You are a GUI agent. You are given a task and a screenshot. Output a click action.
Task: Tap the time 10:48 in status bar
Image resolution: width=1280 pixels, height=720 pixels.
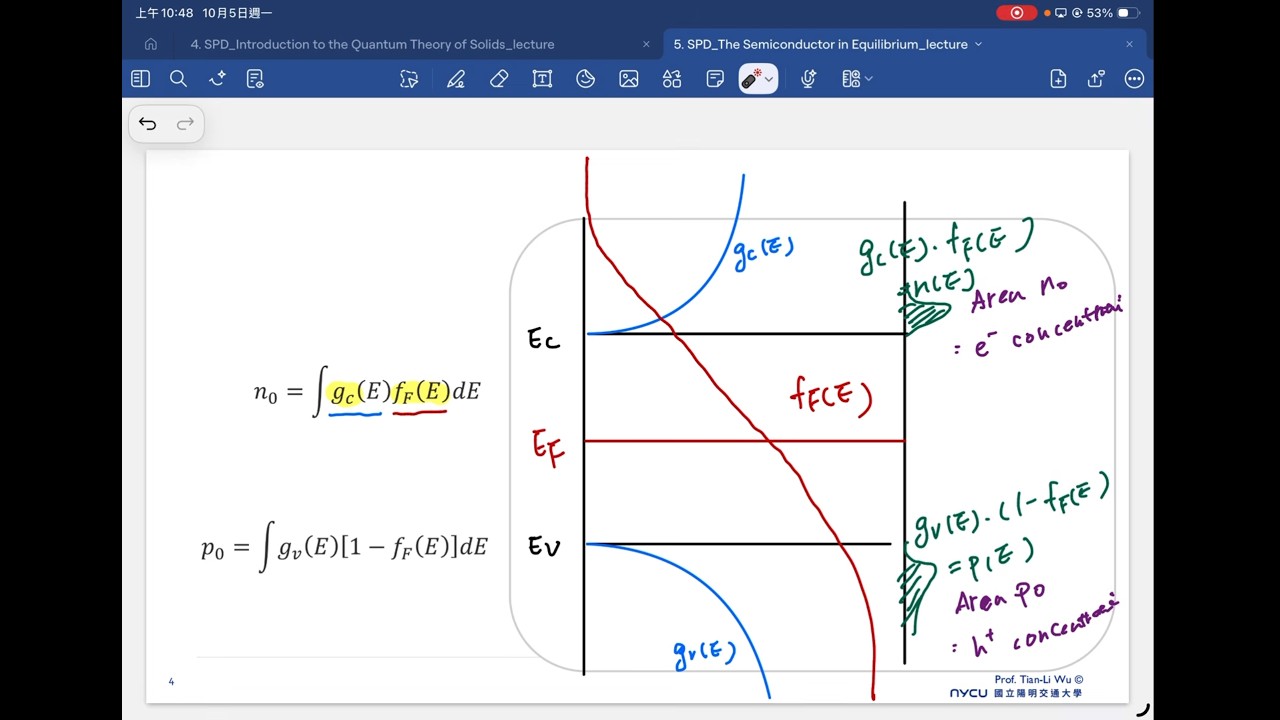(x=165, y=13)
